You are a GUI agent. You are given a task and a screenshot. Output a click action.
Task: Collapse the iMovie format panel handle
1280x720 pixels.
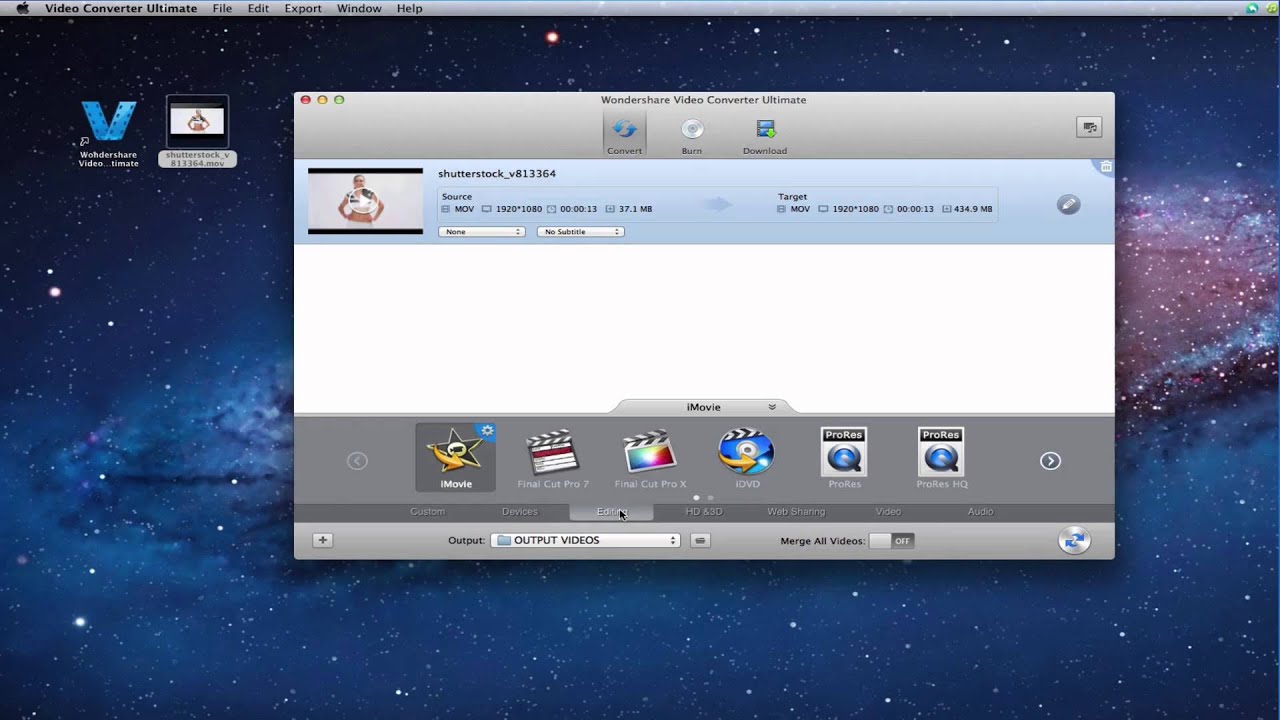pyautogui.click(x=704, y=407)
